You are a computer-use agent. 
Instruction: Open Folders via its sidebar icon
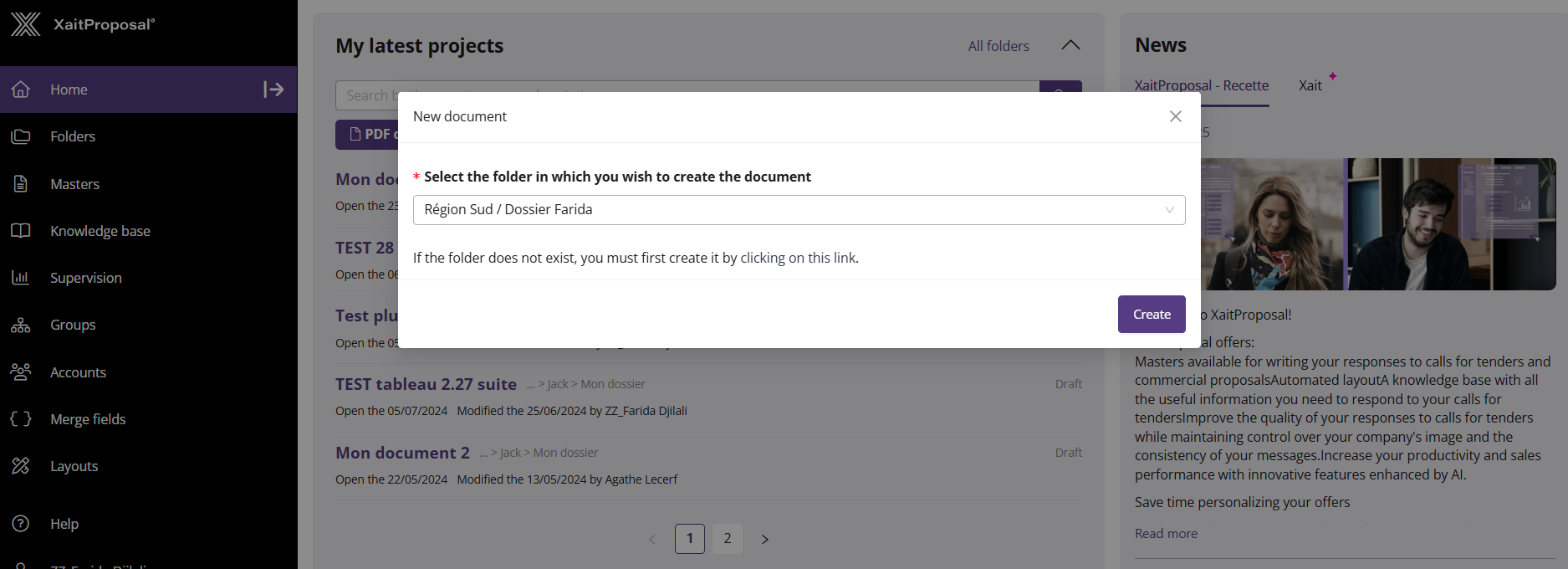coord(21,136)
